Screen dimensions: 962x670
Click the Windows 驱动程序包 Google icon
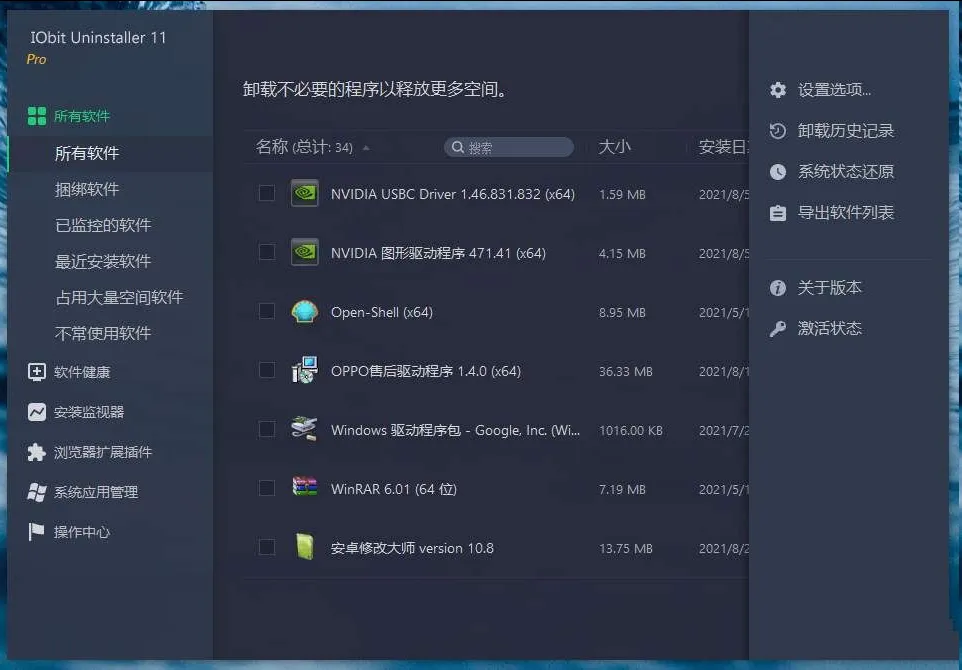pyautogui.click(x=304, y=429)
